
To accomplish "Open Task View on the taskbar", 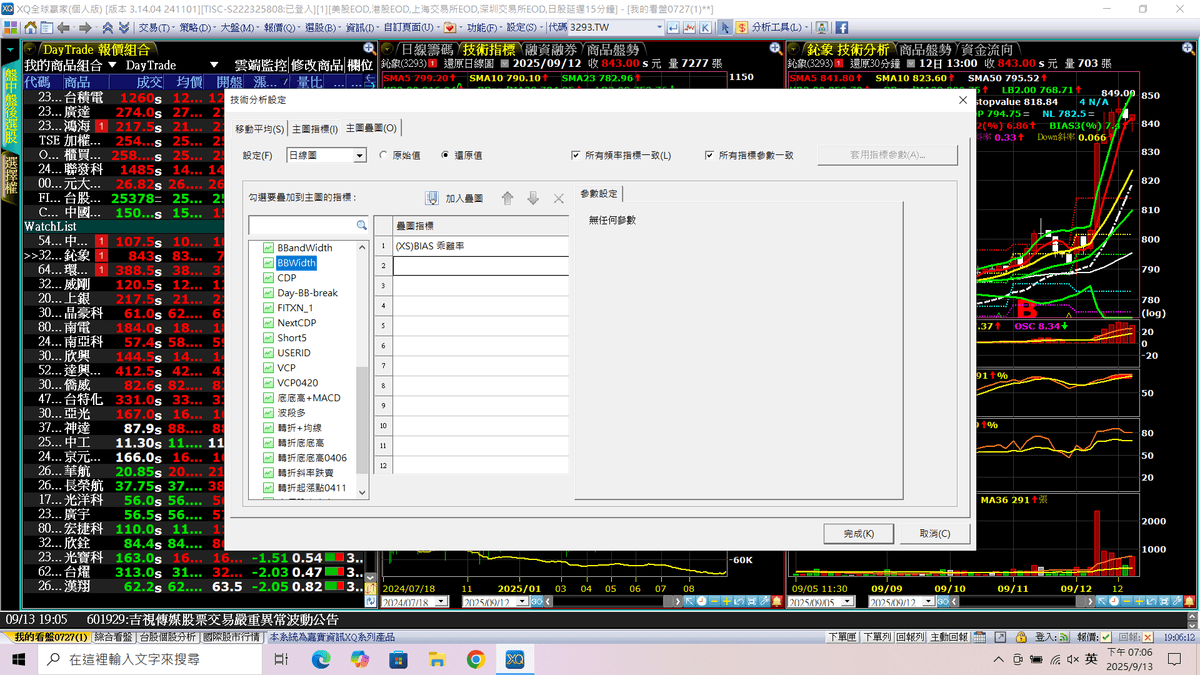I will point(282,659).
